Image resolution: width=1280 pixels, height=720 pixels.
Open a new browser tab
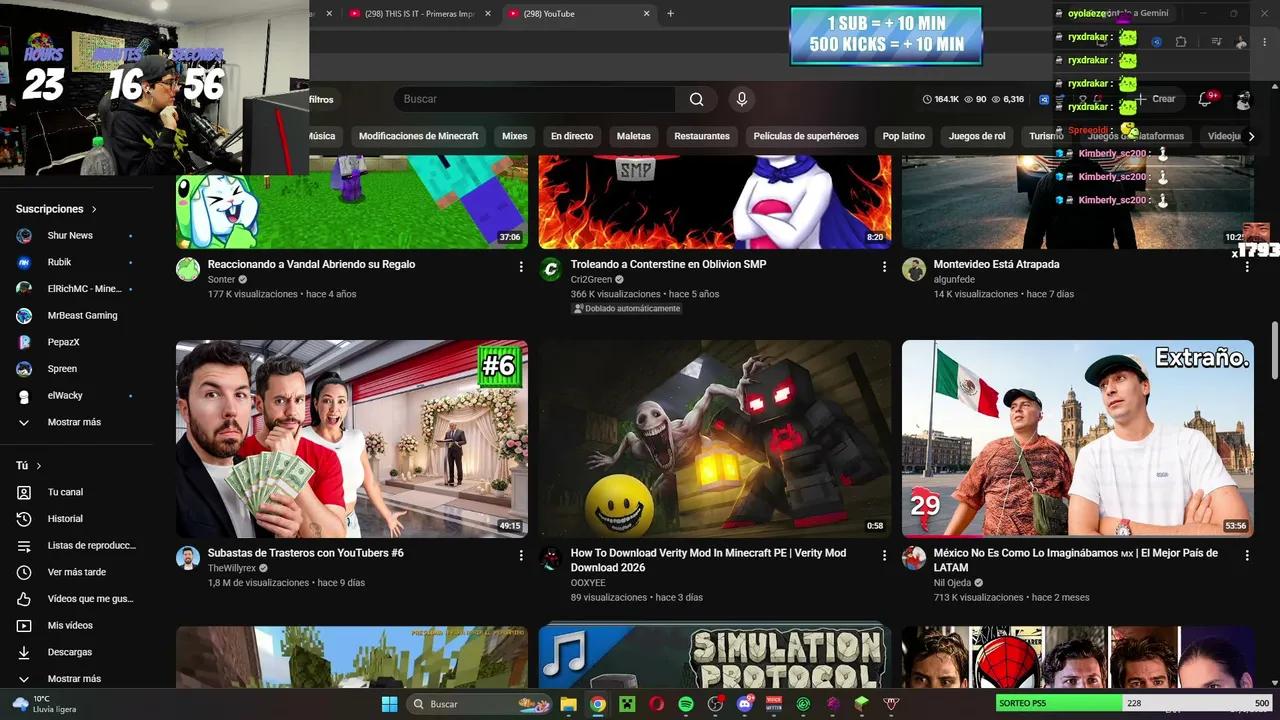pyautogui.click(x=670, y=14)
